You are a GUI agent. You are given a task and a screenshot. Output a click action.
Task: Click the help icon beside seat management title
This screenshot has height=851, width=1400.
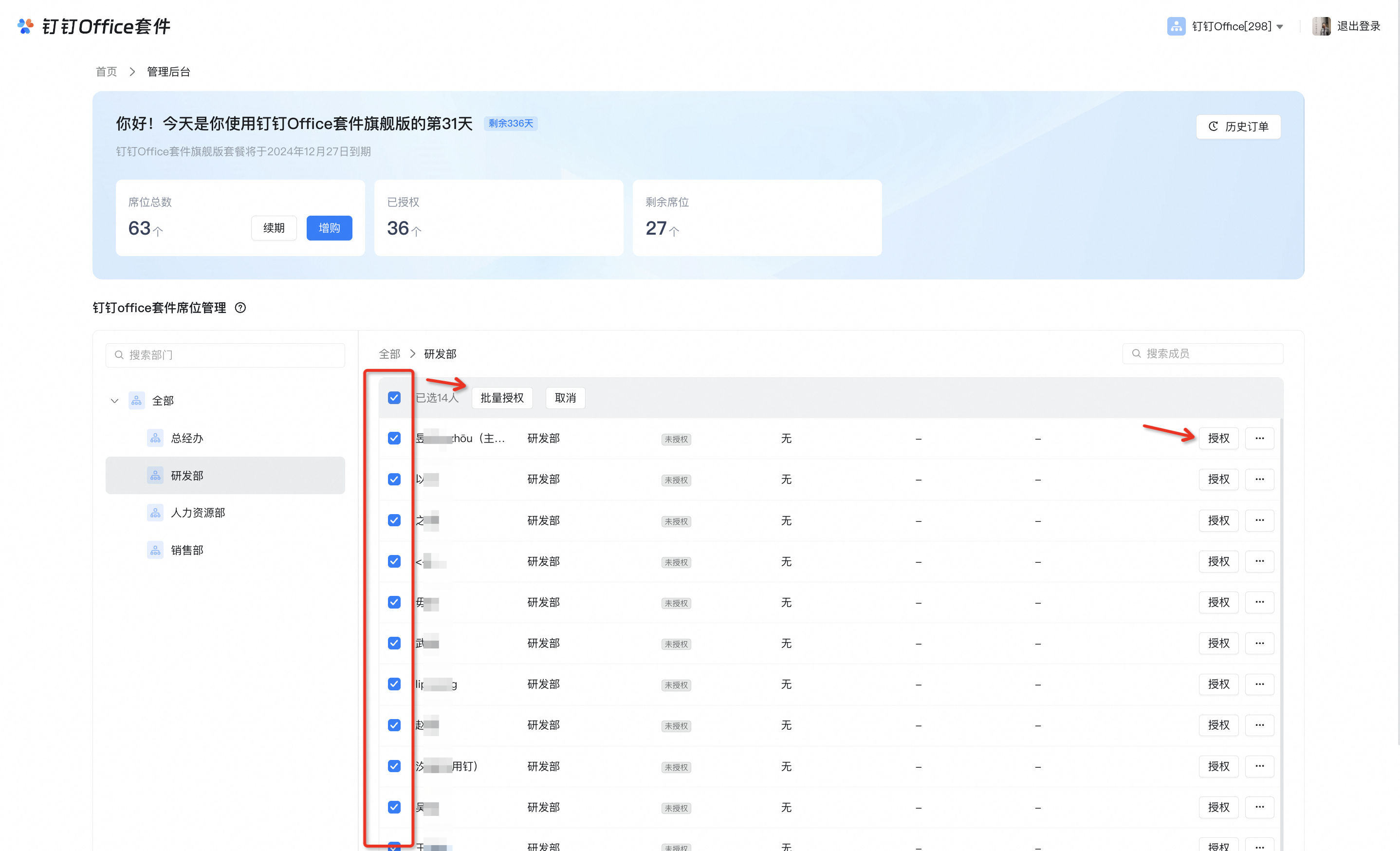240,307
